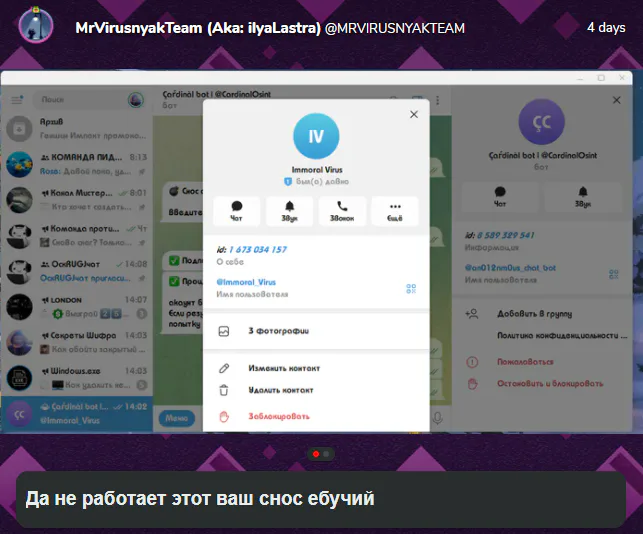
Task: Open Политика конфиденциальности link
Action: click(562, 335)
